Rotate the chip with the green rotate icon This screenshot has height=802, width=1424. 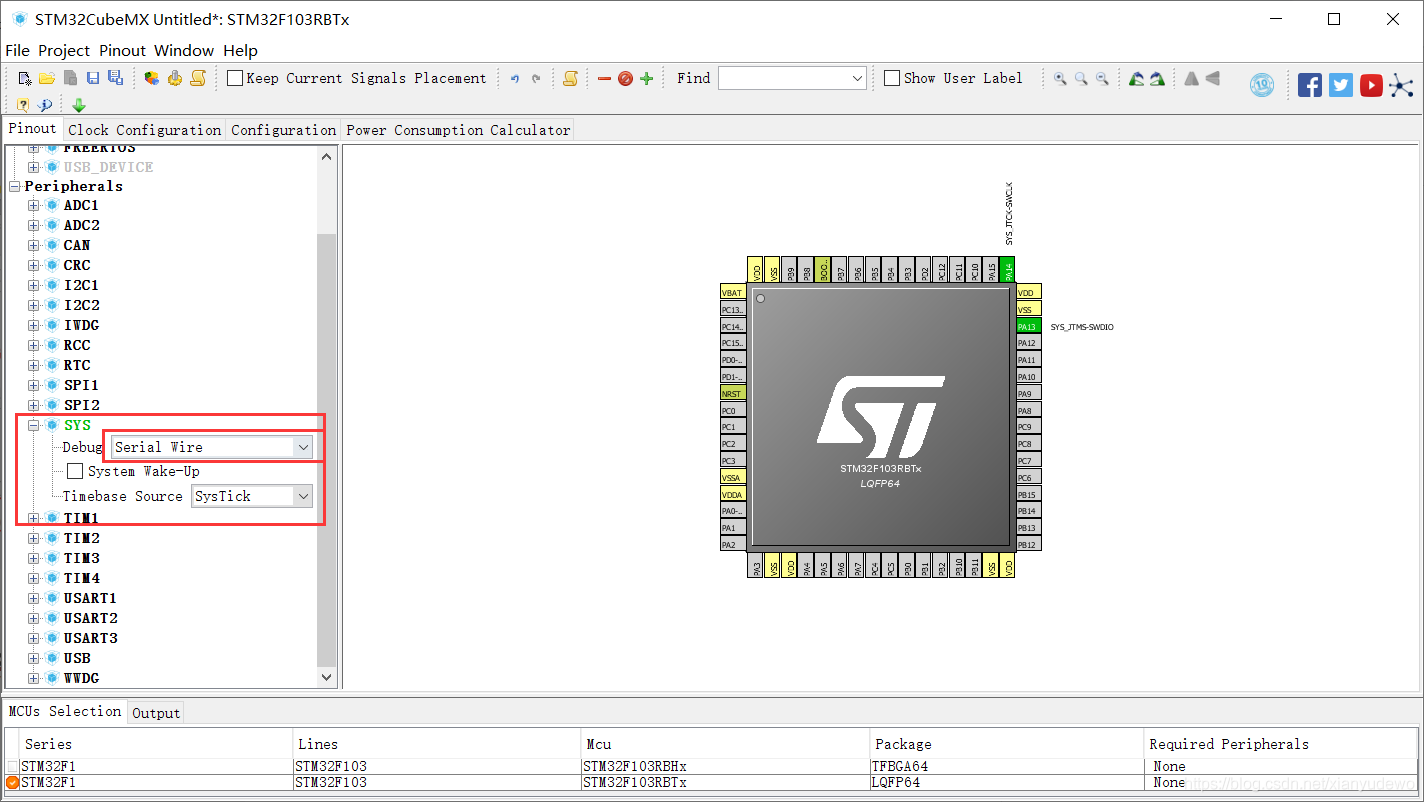[x=1138, y=77]
